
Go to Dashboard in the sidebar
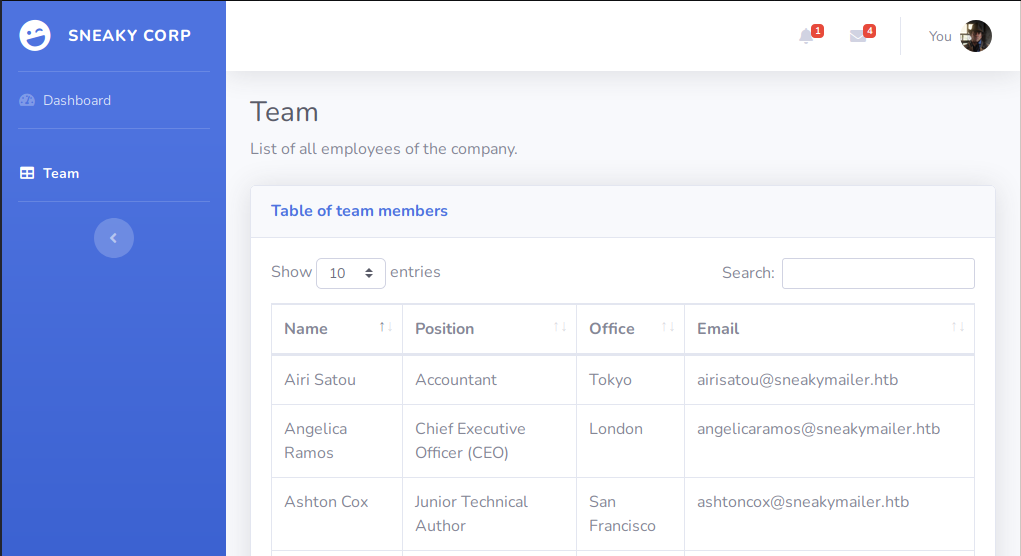(x=77, y=100)
